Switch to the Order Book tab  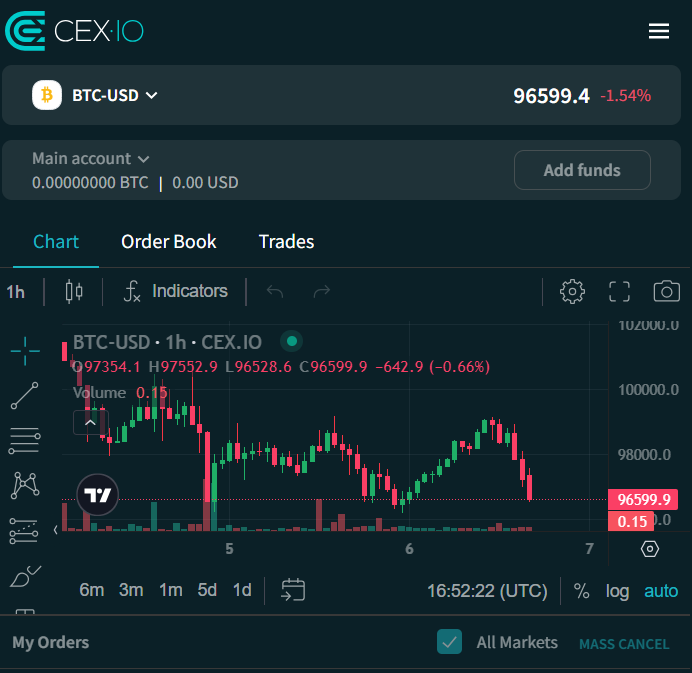coord(169,242)
